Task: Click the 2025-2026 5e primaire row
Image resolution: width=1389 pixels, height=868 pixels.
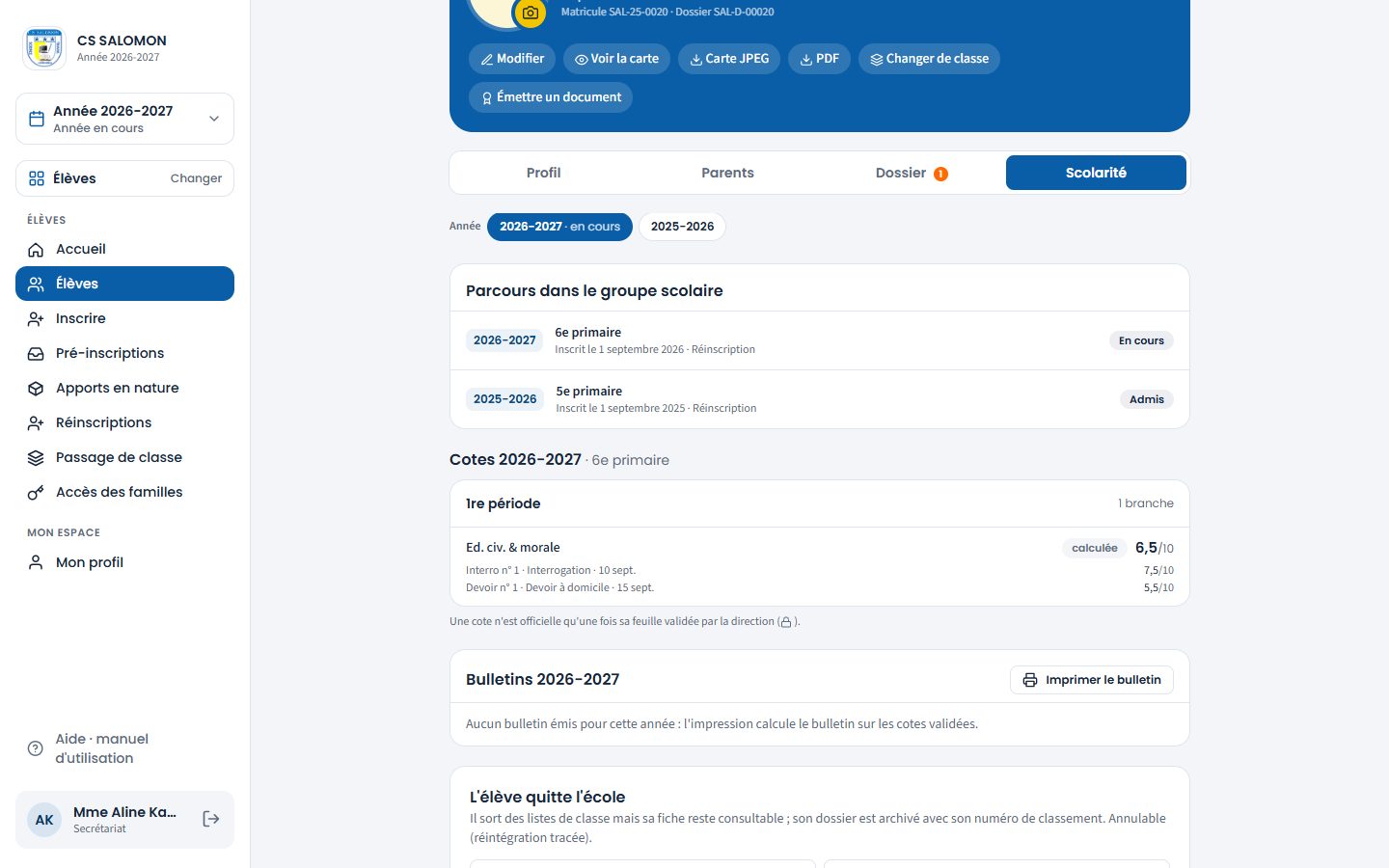Action: point(820,399)
